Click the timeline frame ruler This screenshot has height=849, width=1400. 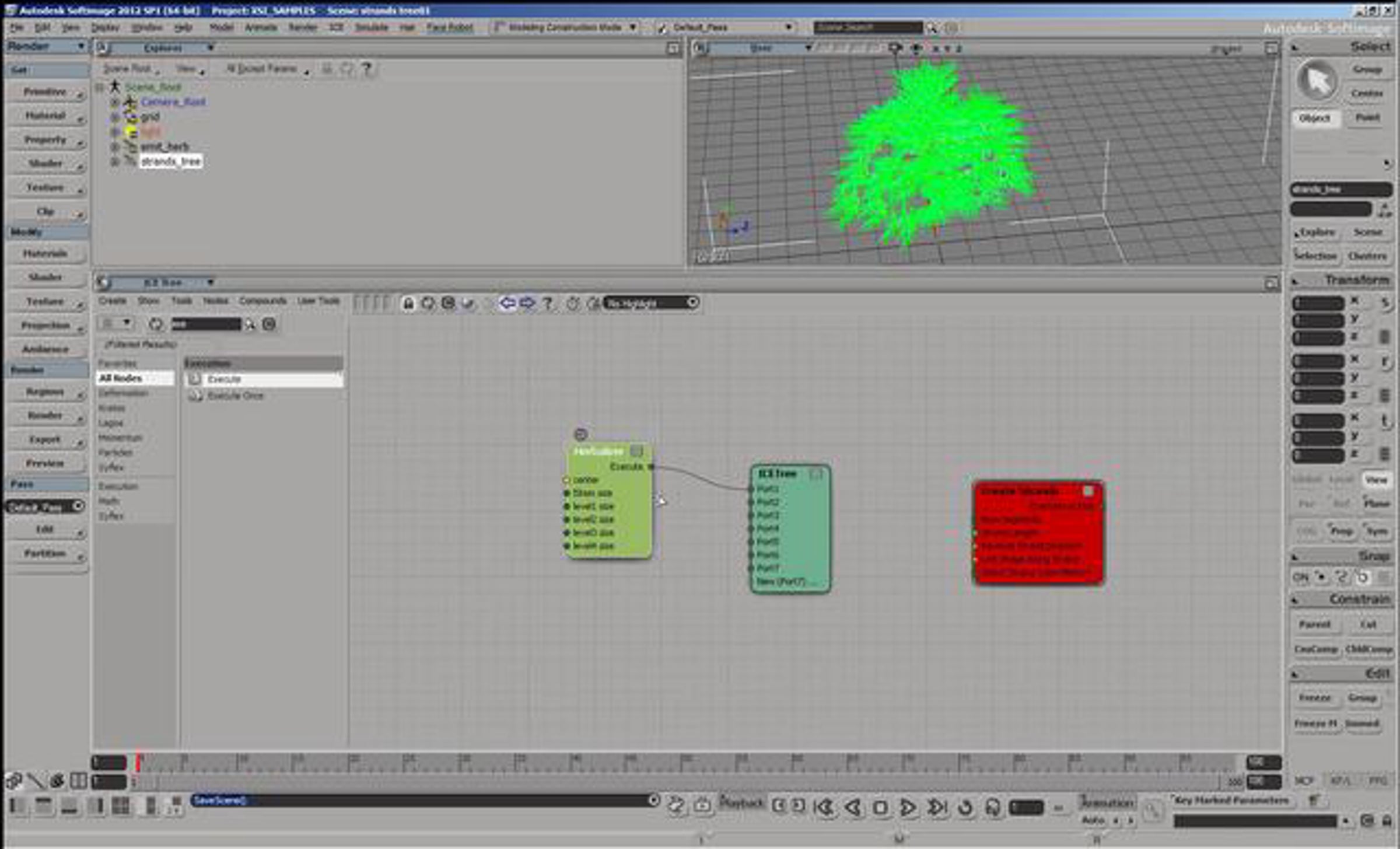tap(686, 762)
